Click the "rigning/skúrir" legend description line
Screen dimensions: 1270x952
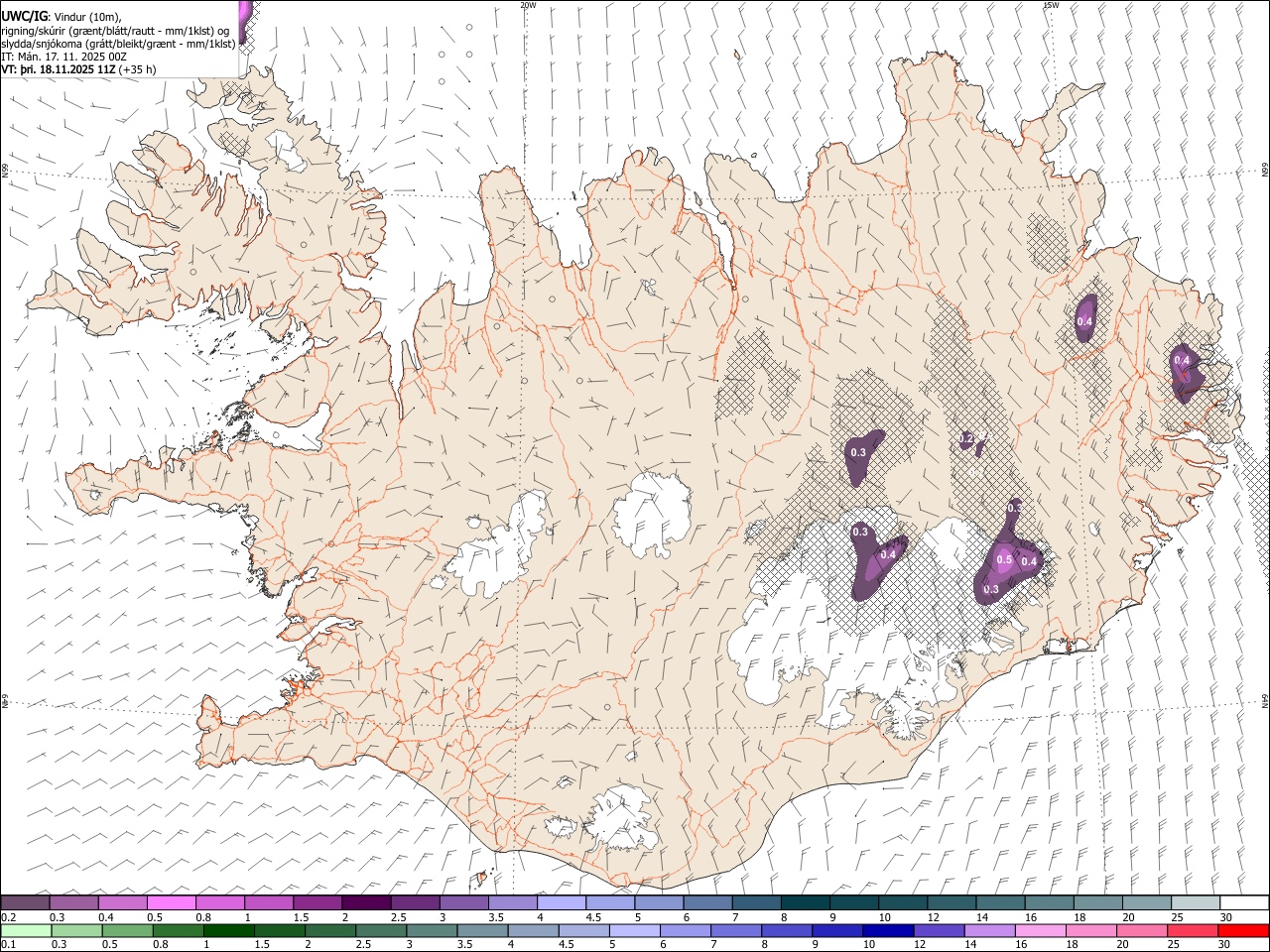coord(115,30)
